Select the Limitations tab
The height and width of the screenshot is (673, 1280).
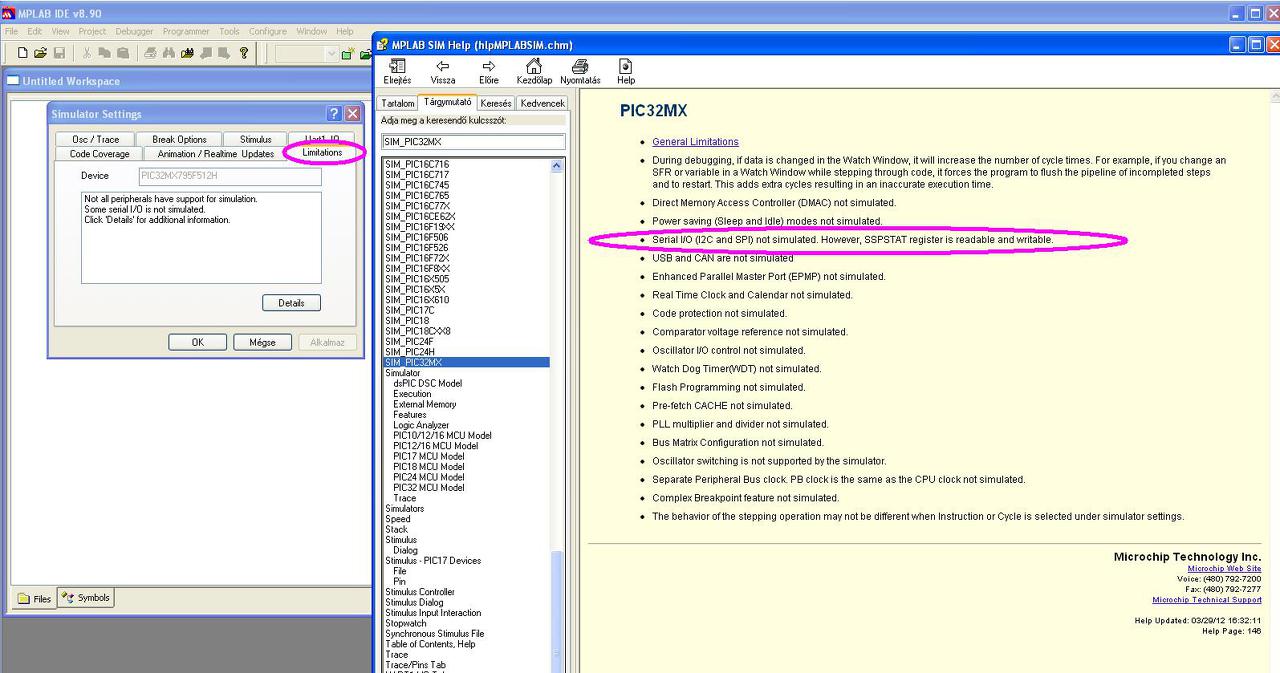(x=322, y=153)
